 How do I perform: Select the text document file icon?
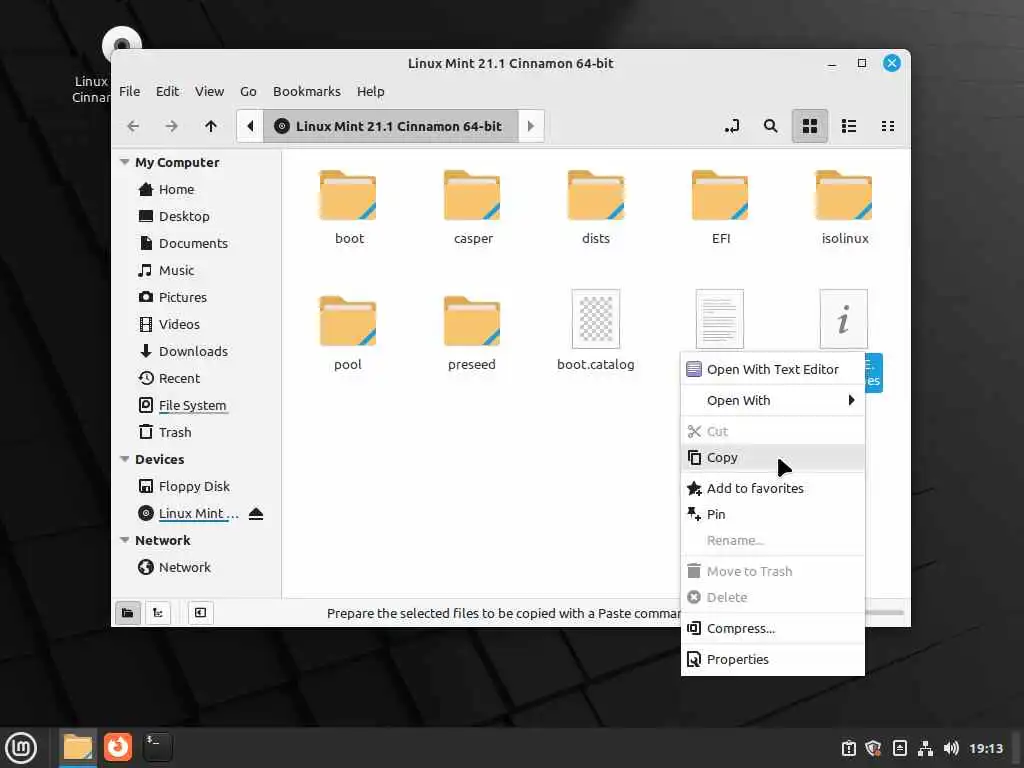(x=720, y=319)
